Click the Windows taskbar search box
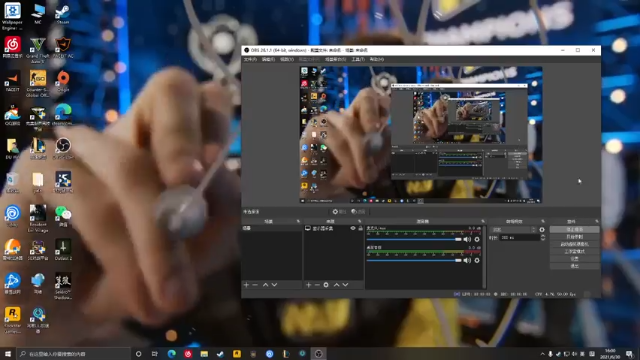This screenshot has width=640, height=360. pyautogui.click(x=73, y=353)
